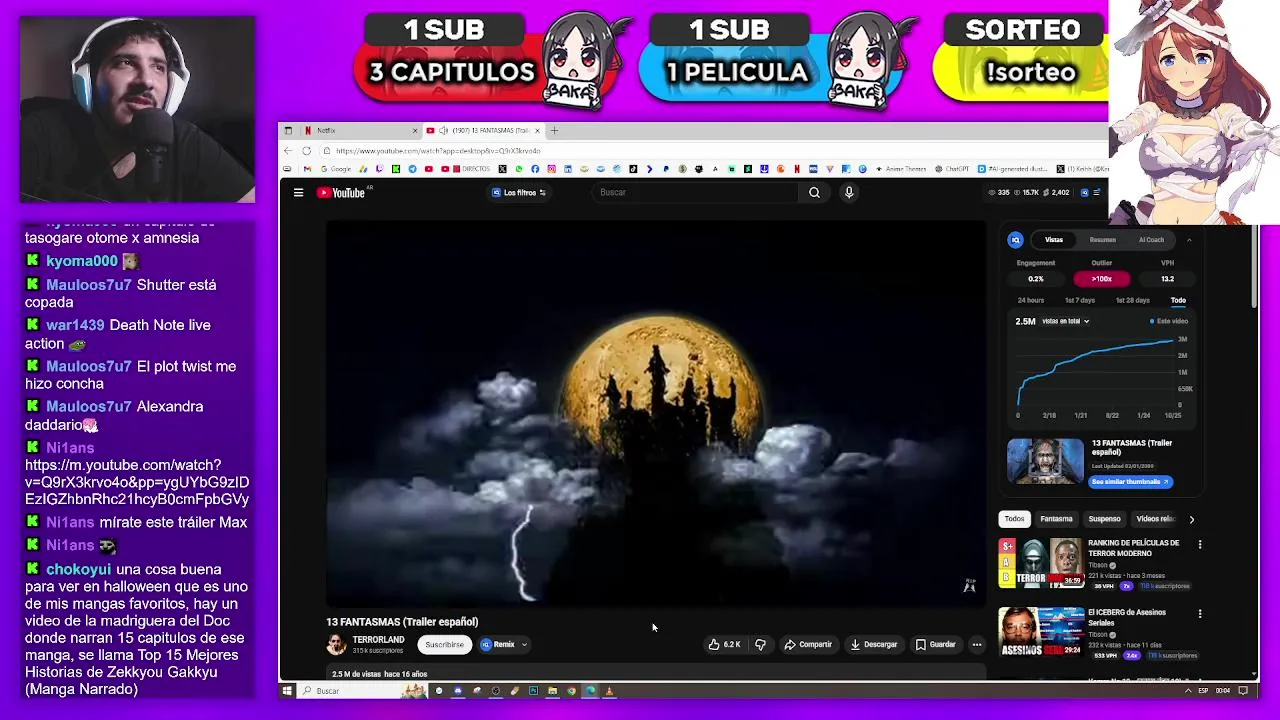1280x720 pixels.
Task: Click the YouTube search magnifier button
Action: pyautogui.click(x=814, y=193)
